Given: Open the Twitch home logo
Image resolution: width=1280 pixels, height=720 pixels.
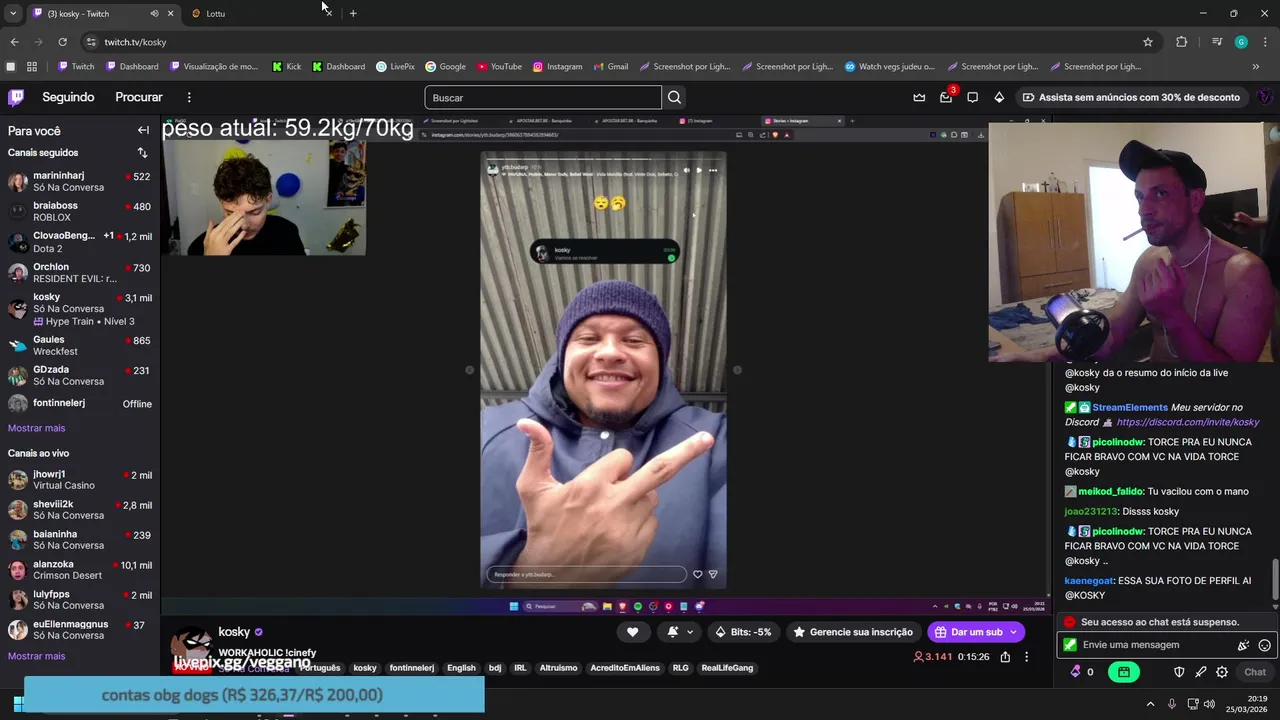Looking at the screenshot, I should pos(16,97).
